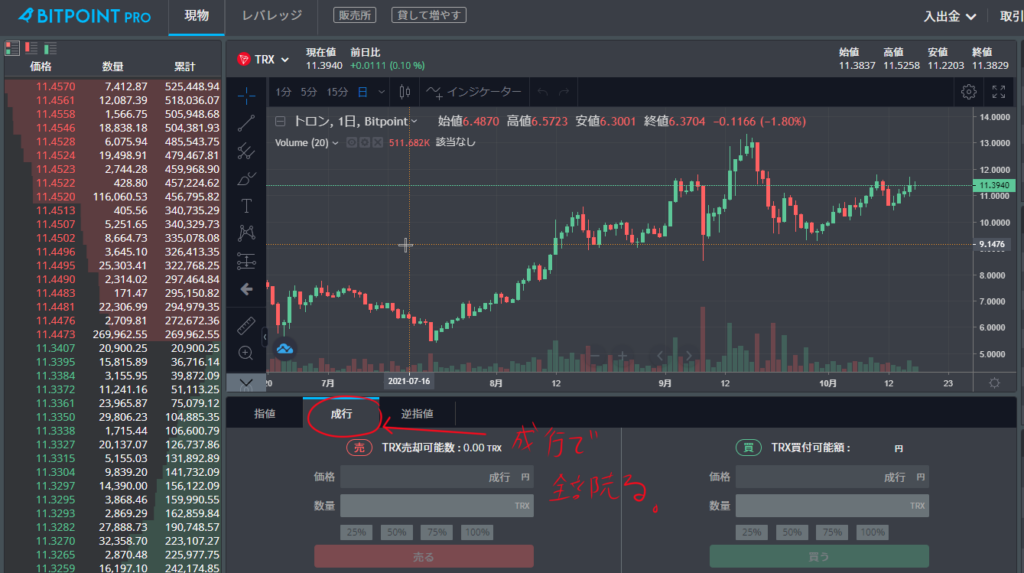This screenshot has height=573, width=1024.
Task: Select the crosshair cursor tool
Action: (x=246, y=96)
